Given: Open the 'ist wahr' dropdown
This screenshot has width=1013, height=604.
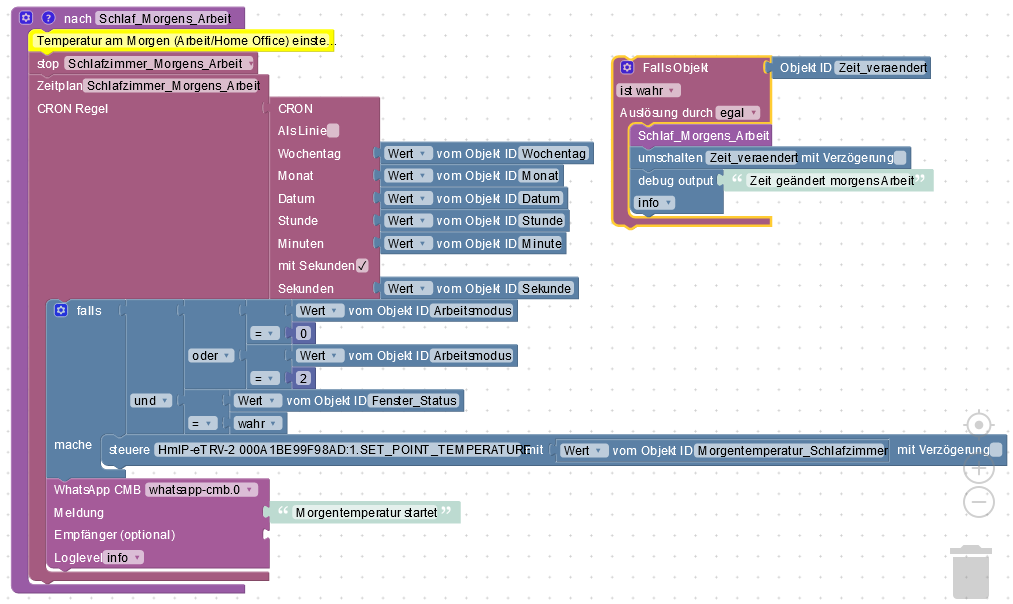Looking at the screenshot, I should coord(648,90).
